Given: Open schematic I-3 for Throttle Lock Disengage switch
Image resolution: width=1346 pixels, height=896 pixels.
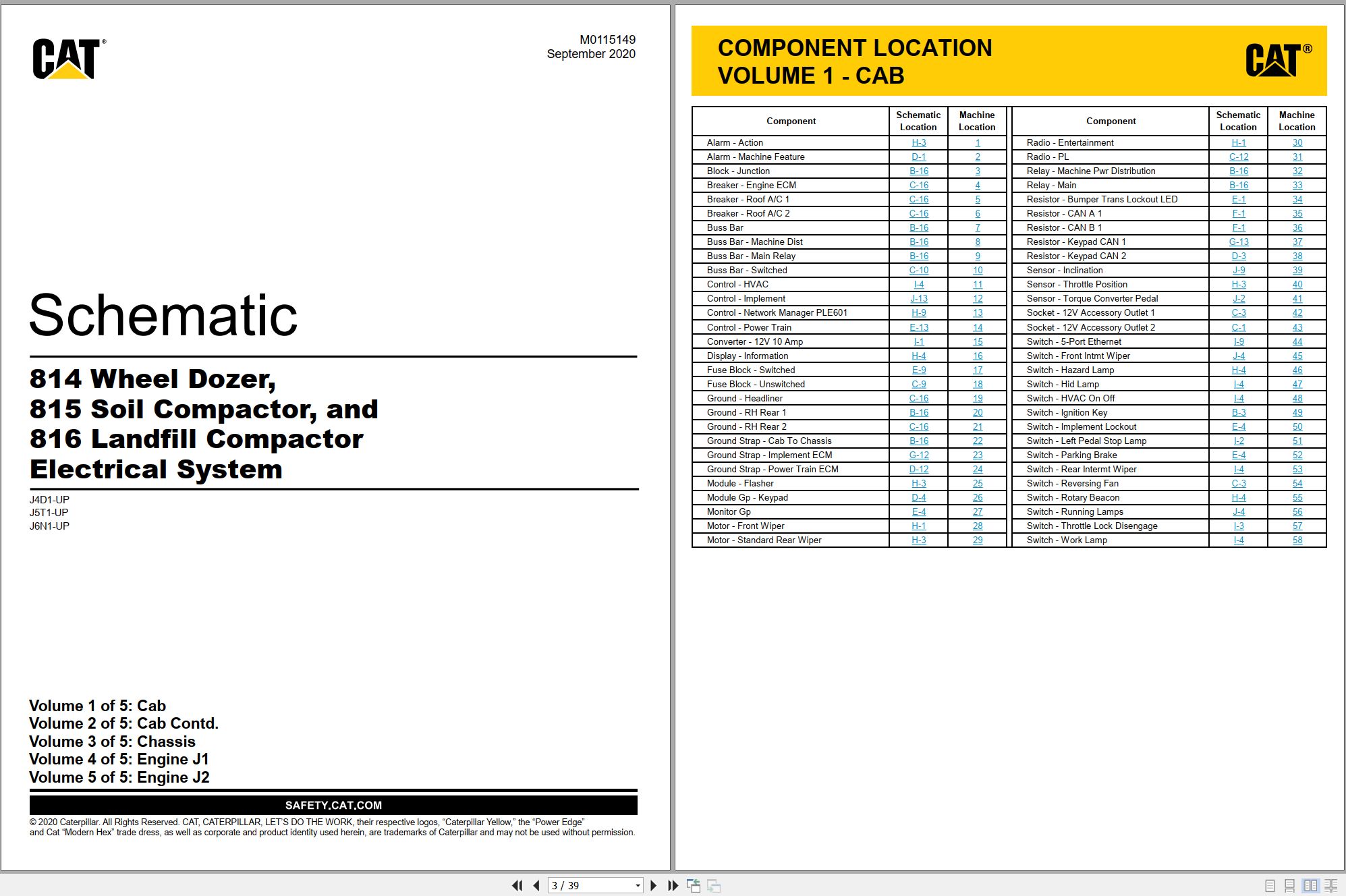Looking at the screenshot, I should tap(1238, 526).
